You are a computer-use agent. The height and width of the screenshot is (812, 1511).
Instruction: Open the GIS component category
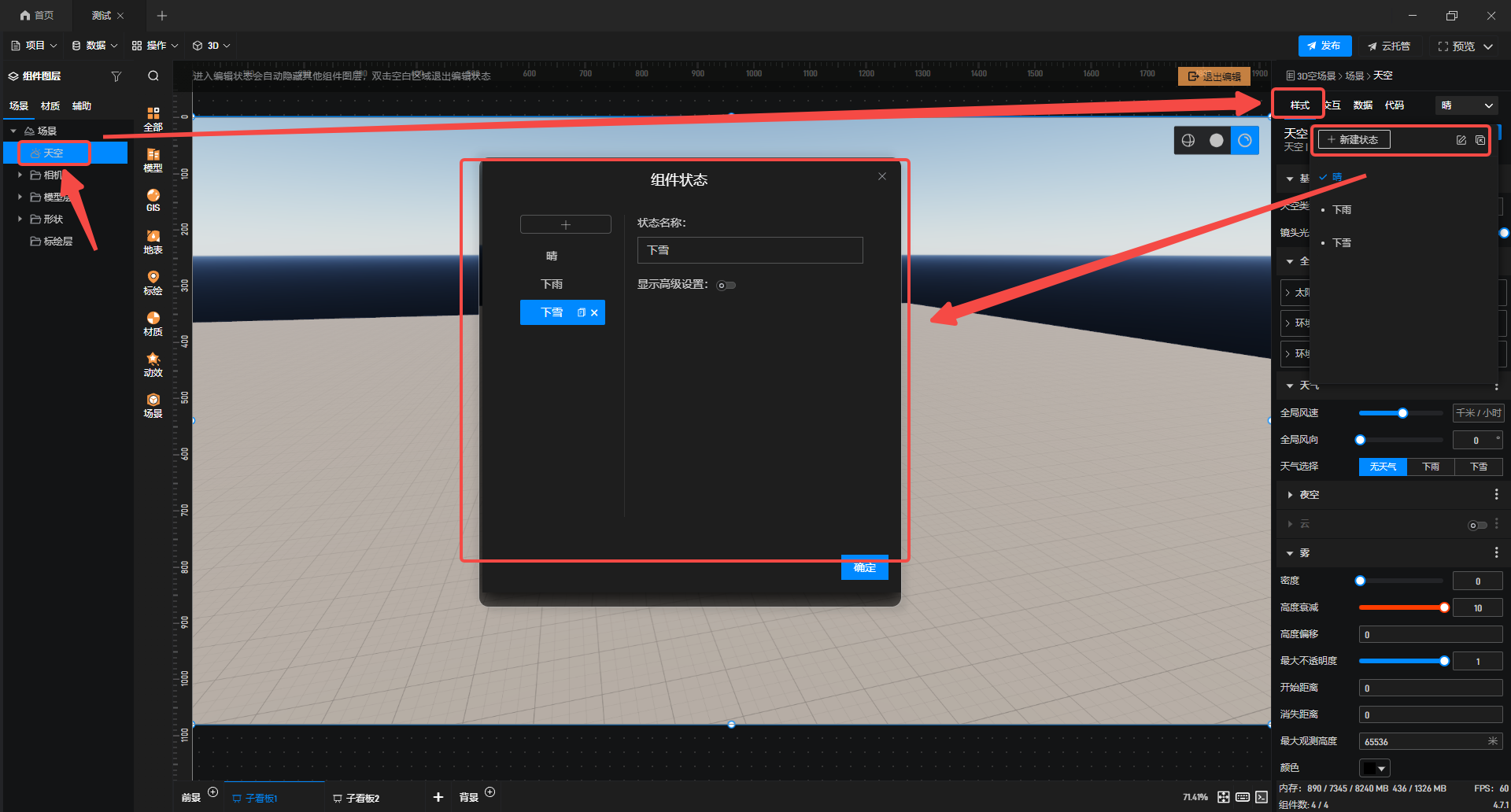click(153, 200)
